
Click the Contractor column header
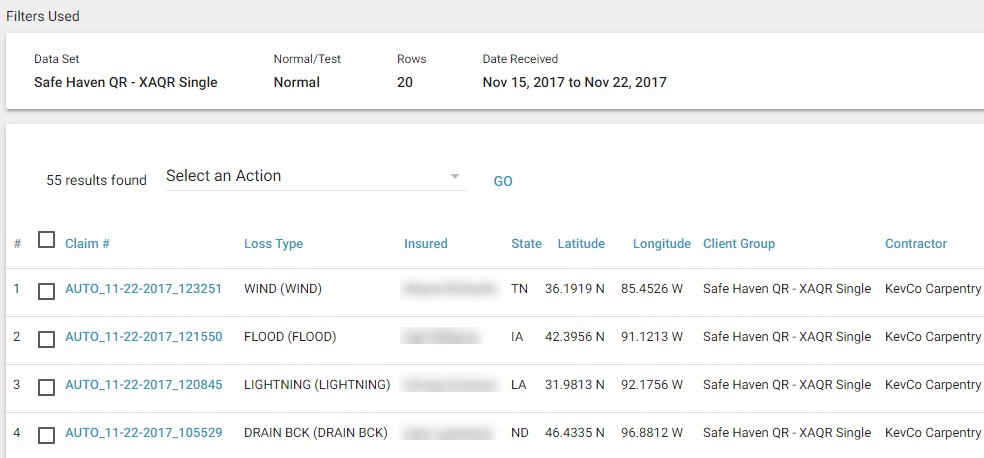coord(915,244)
